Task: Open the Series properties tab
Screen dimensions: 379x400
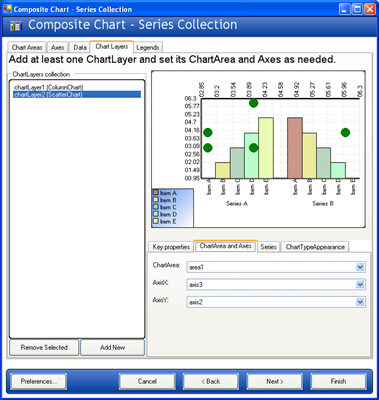Action: coord(268,247)
